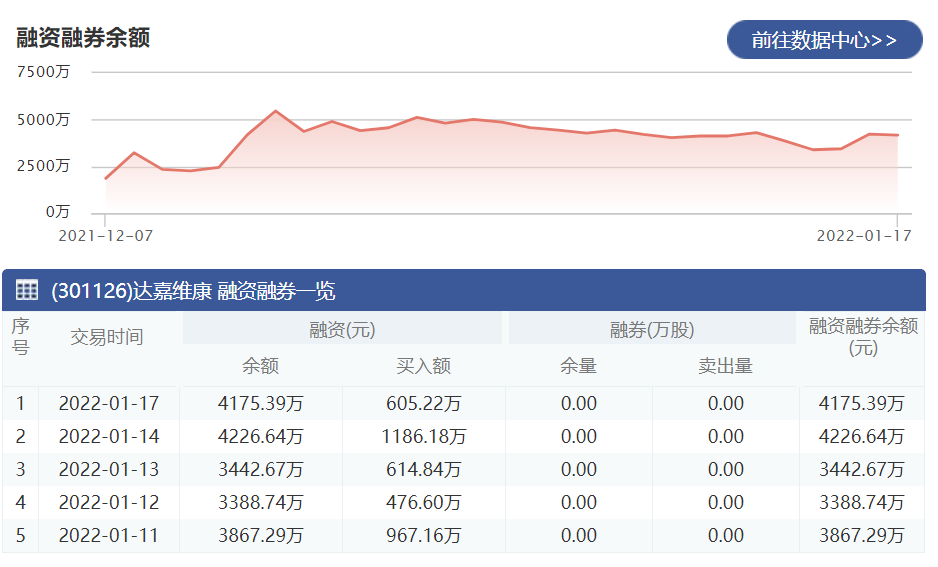Click the 614.84万 买入额 cell
Image resolution: width=938 pixels, height=567 pixels.
pyautogui.click(x=424, y=469)
